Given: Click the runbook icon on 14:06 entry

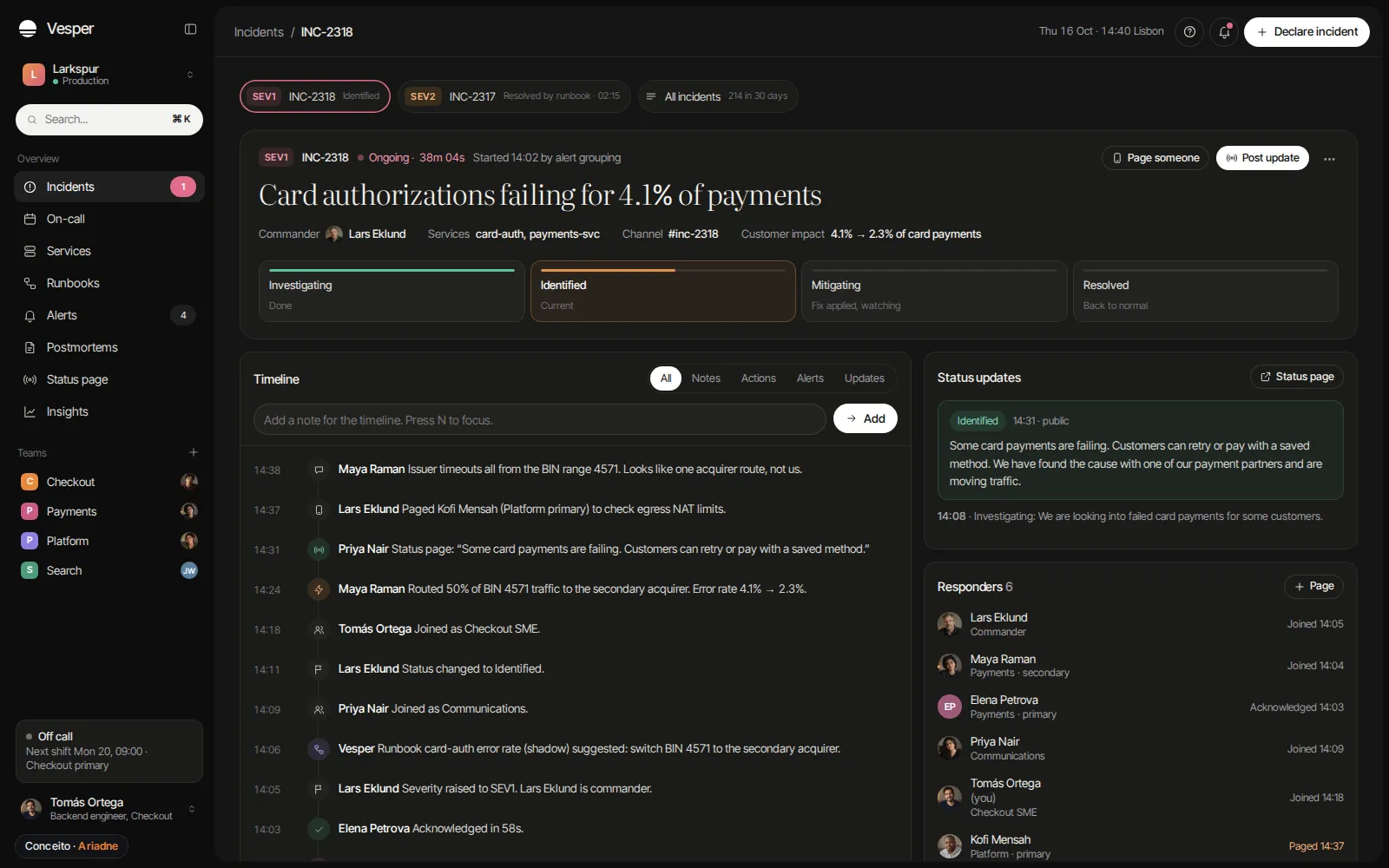Looking at the screenshot, I should click(319, 749).
